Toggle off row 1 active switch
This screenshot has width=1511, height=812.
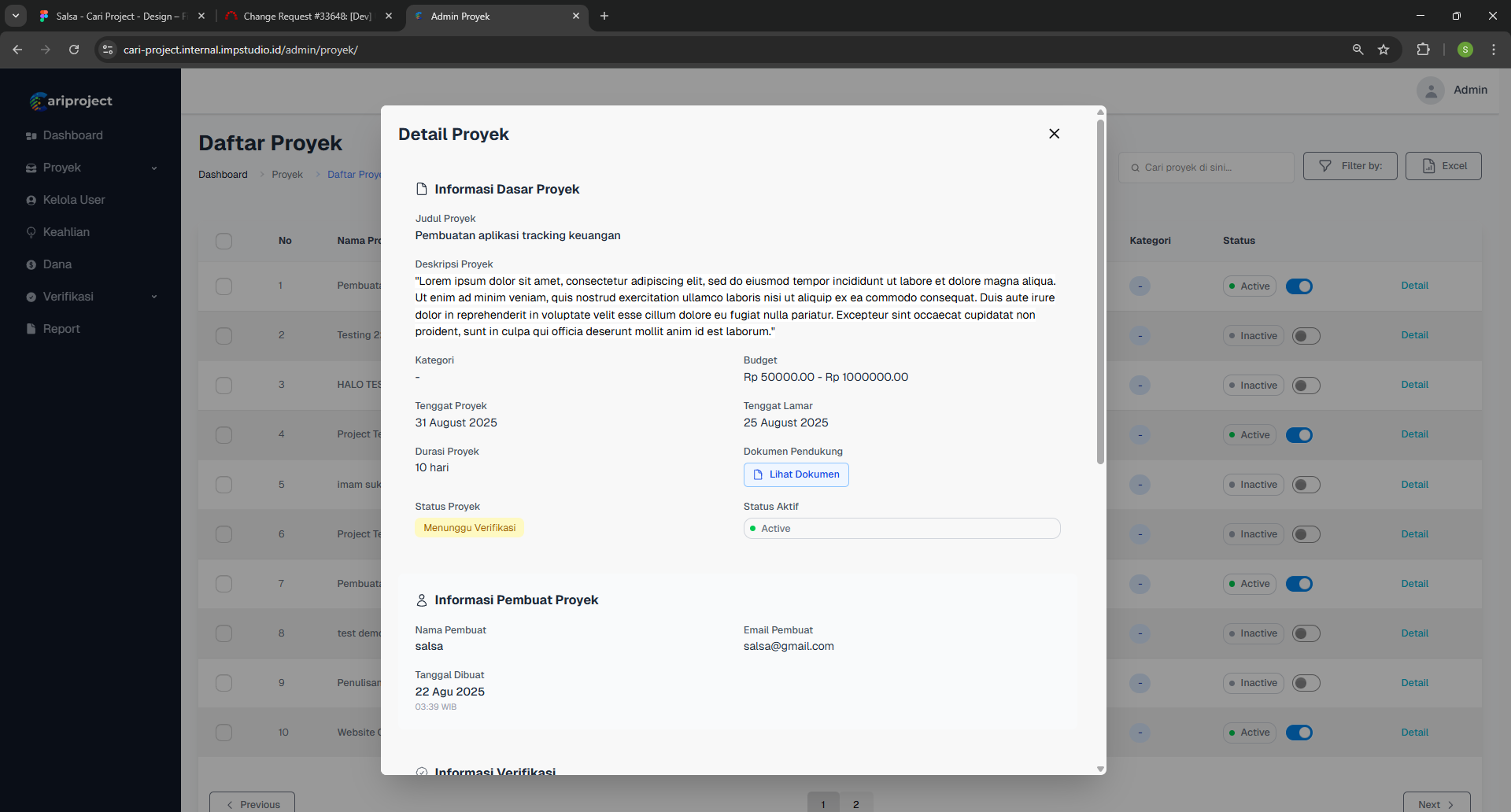pyautogui.click(x=1299, y=286)
